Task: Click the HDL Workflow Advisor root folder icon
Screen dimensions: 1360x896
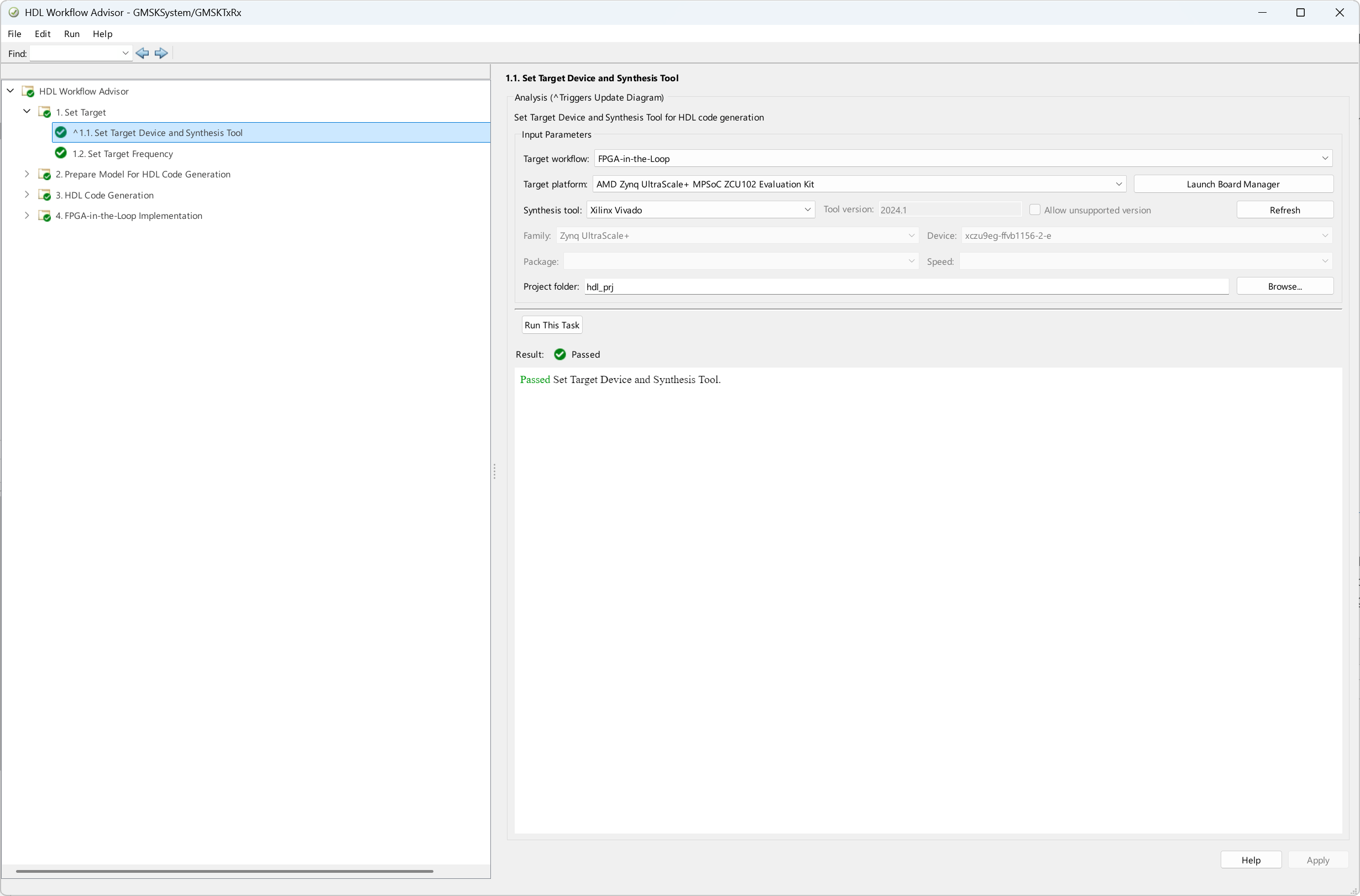Action: tap(28, 91)
